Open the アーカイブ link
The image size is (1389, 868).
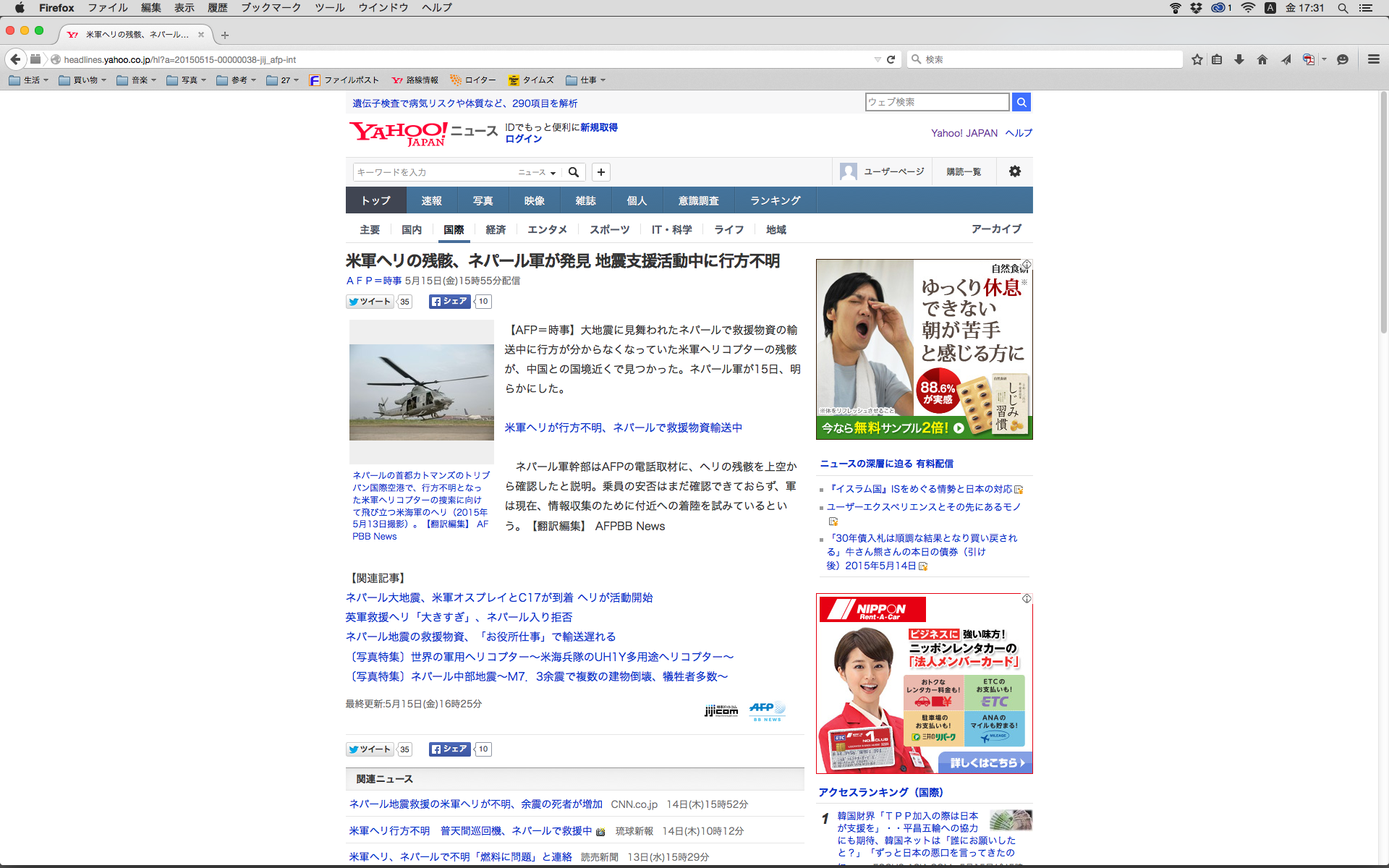coord(996,229)
